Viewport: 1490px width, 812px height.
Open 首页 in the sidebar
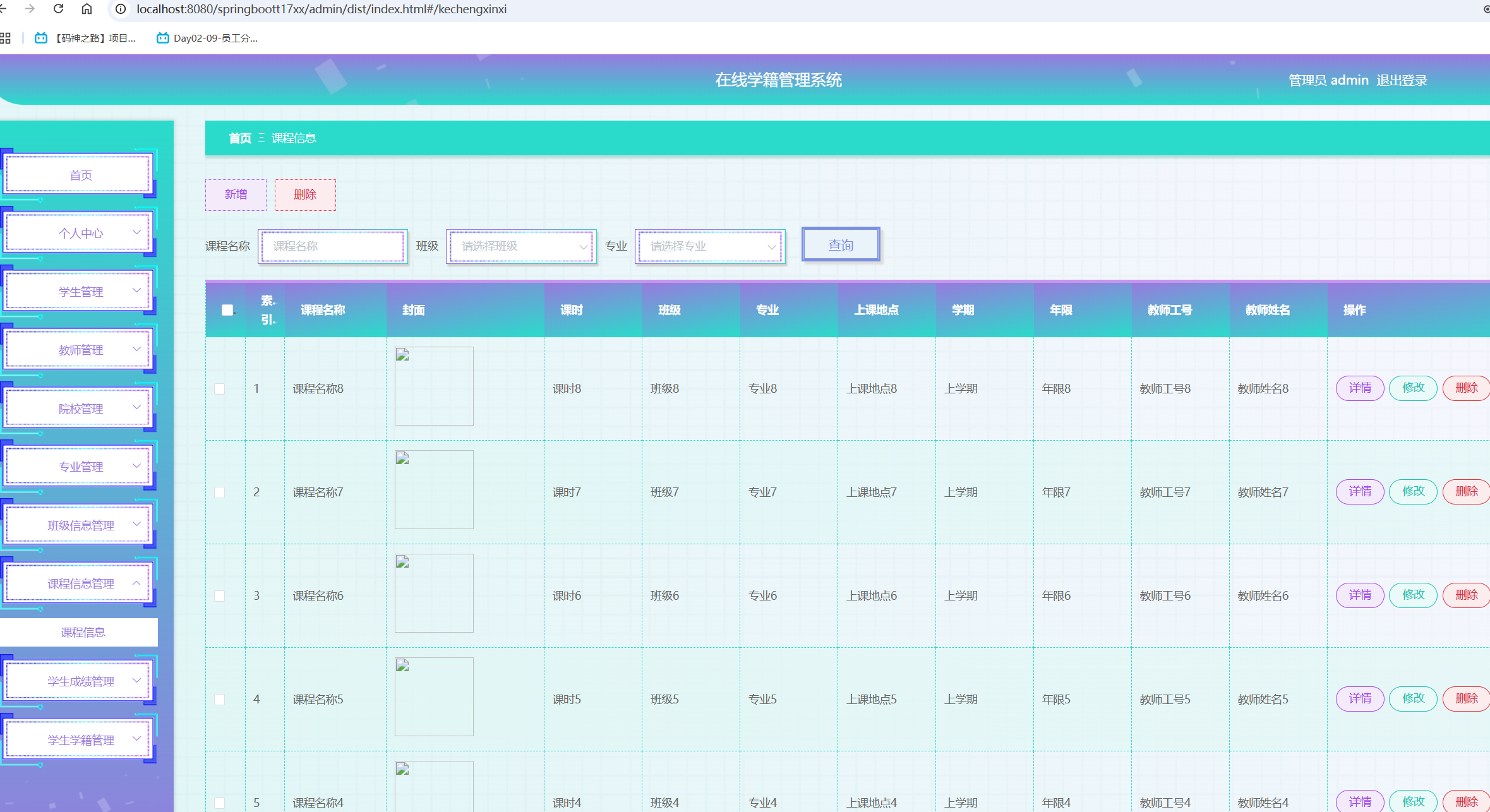(x=78, y=175)
